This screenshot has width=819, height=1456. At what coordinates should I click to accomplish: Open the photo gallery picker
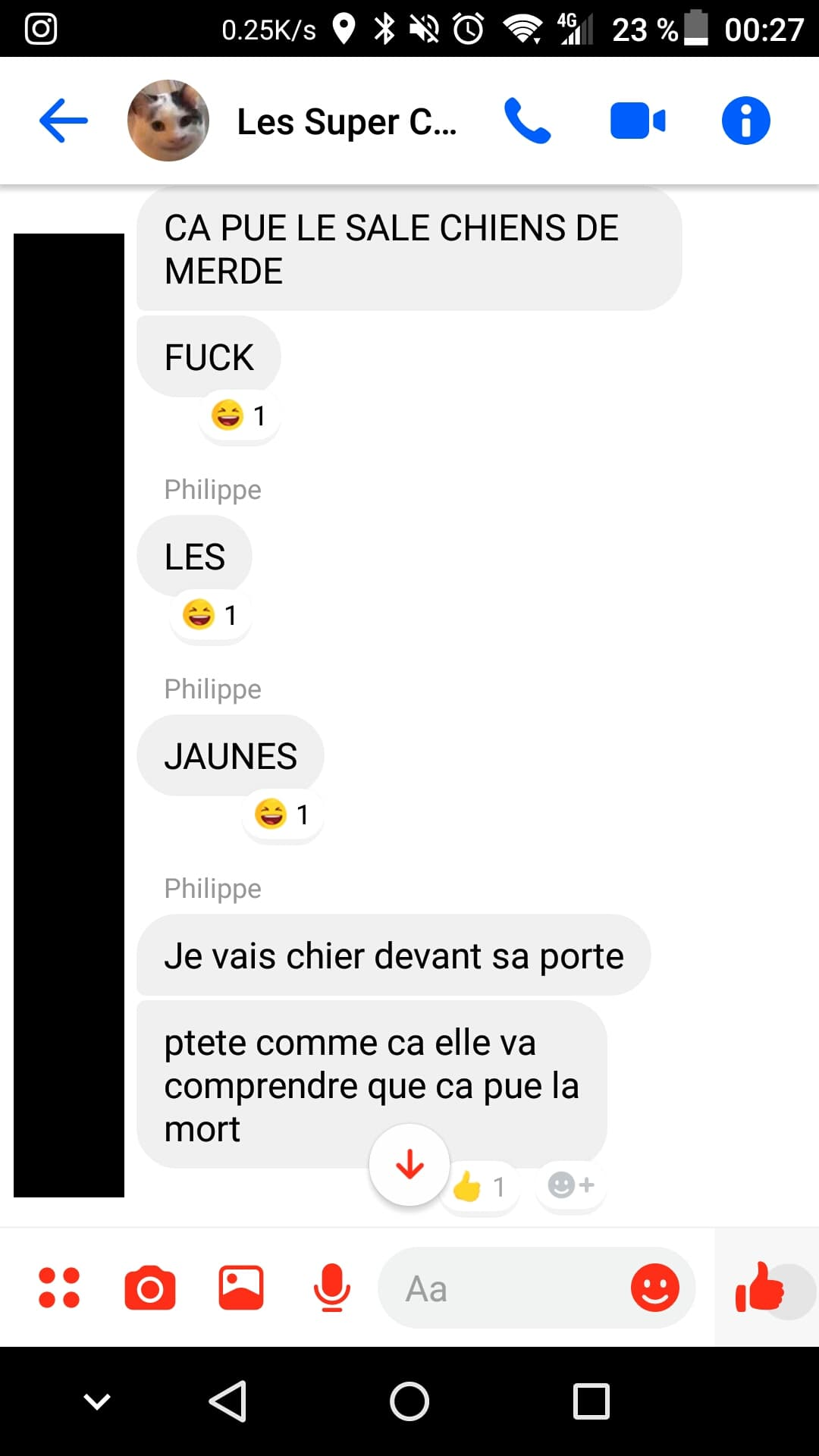pyautogui.click(x=241, y=1288)
